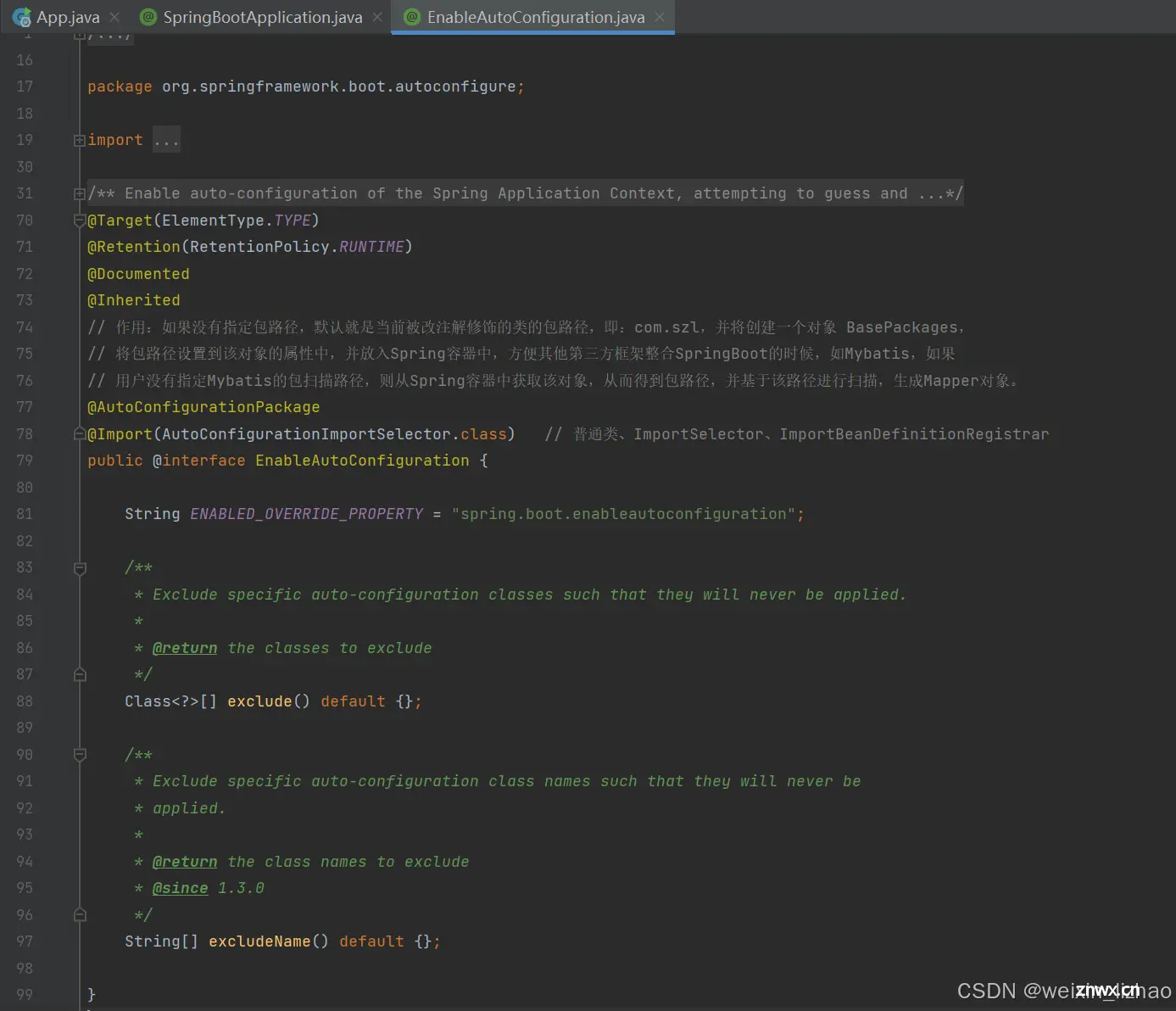Image resolution: width=1176 pixels, height=1011 pixels.
Task: Click the package name org.springframework.boot.autoconfigure
Action: coord(339,87)
